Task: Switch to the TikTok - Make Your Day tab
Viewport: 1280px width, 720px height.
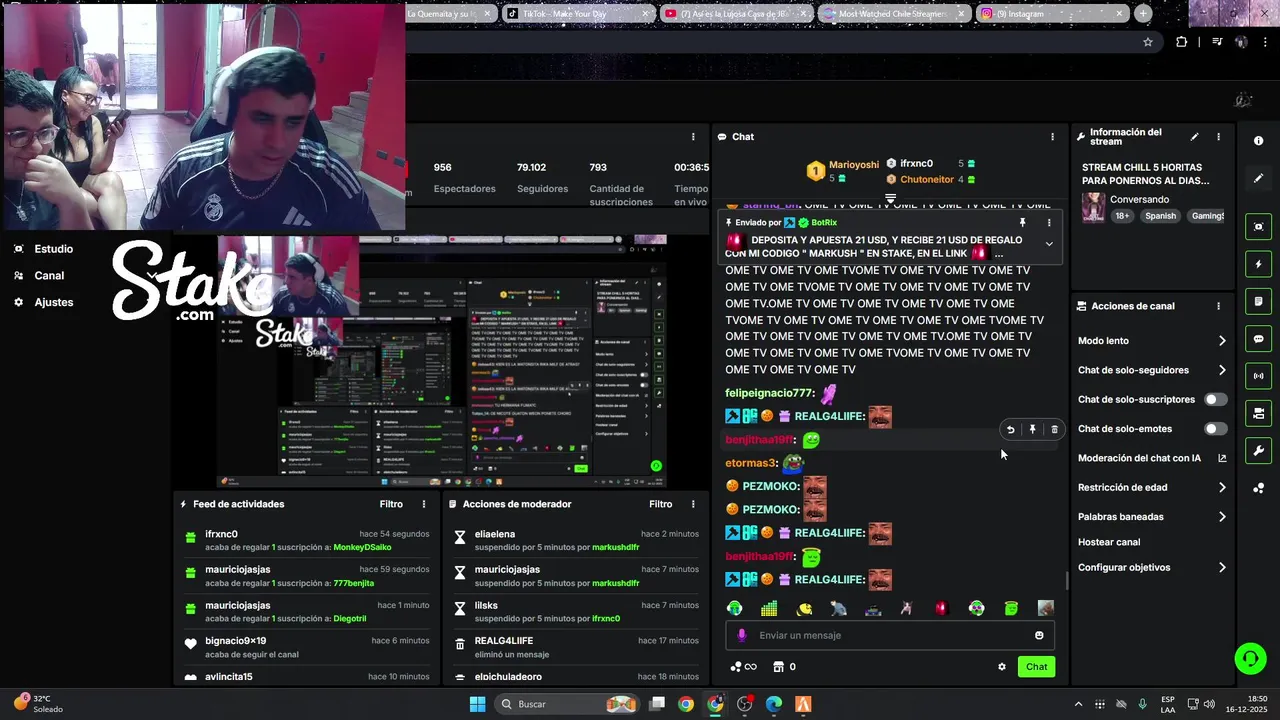Action: (x=580, y=14)
